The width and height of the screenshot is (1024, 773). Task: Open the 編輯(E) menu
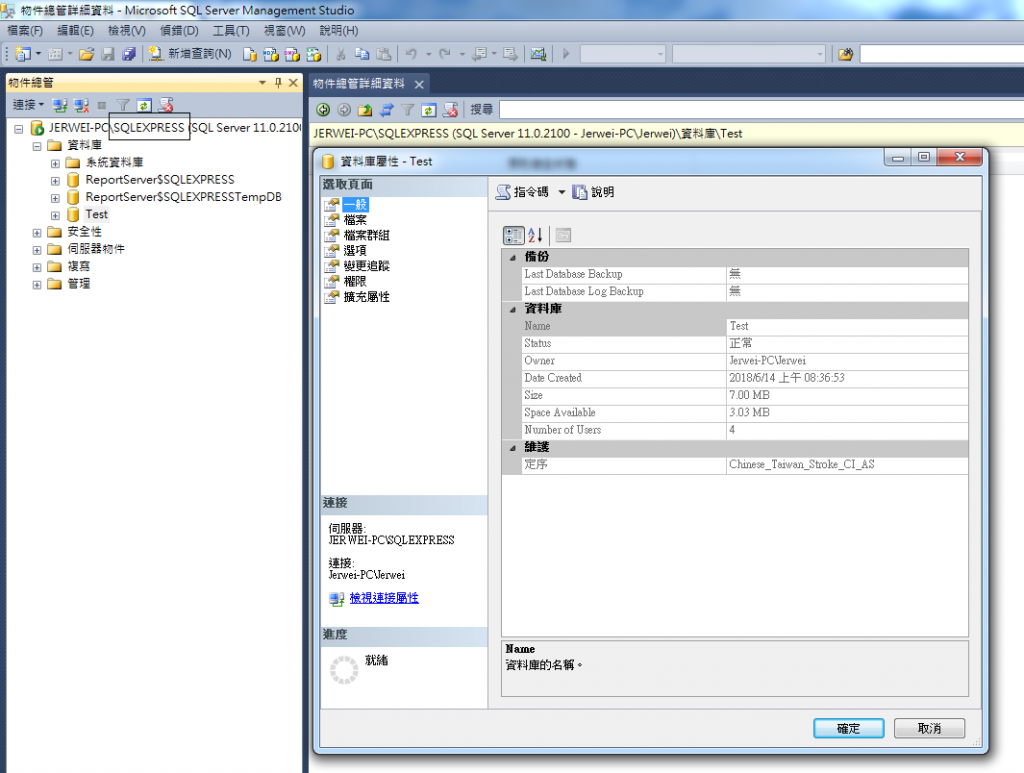coord(75,31)
